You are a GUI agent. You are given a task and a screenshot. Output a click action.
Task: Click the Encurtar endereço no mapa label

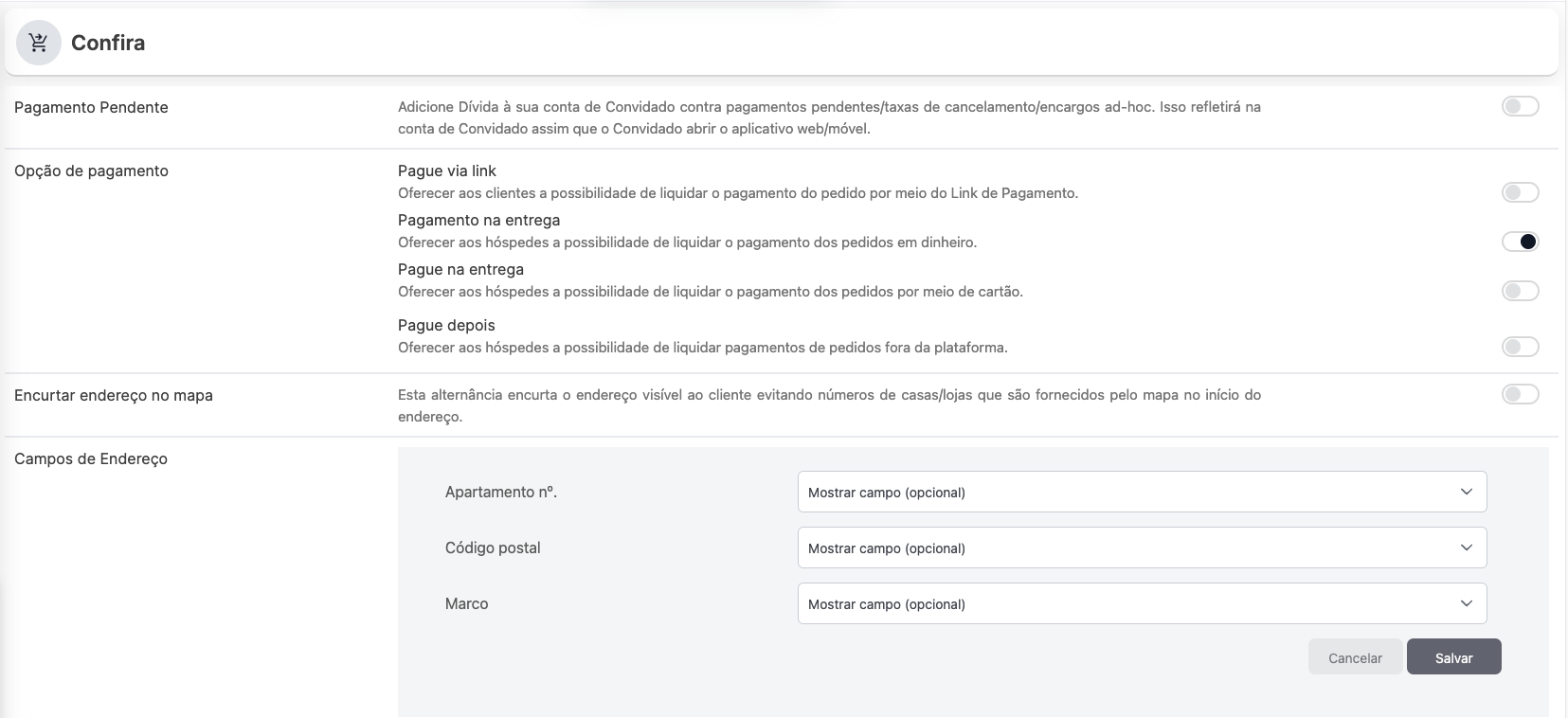click(114, 396)
